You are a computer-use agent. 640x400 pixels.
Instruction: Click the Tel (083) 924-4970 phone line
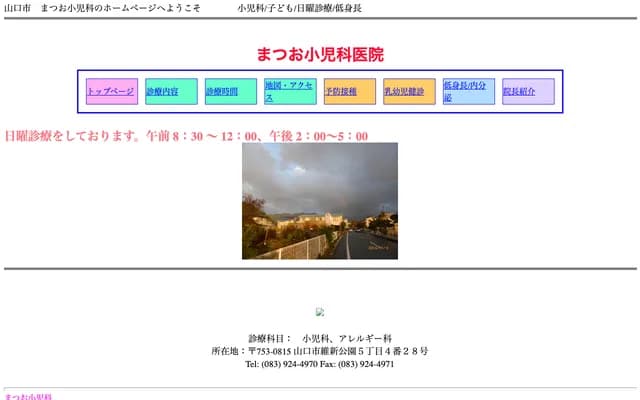320,364
